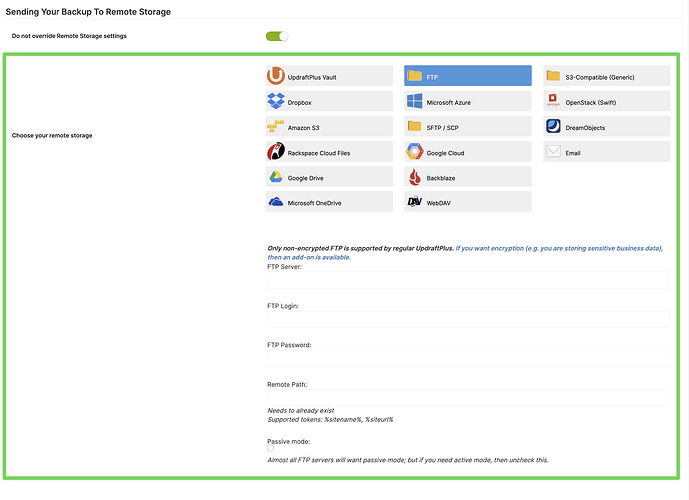Viewport: 689px width, 500px height.
Task: Click the 'Only non-encrypted FTP' notice text
Action: tap(360, 248)
